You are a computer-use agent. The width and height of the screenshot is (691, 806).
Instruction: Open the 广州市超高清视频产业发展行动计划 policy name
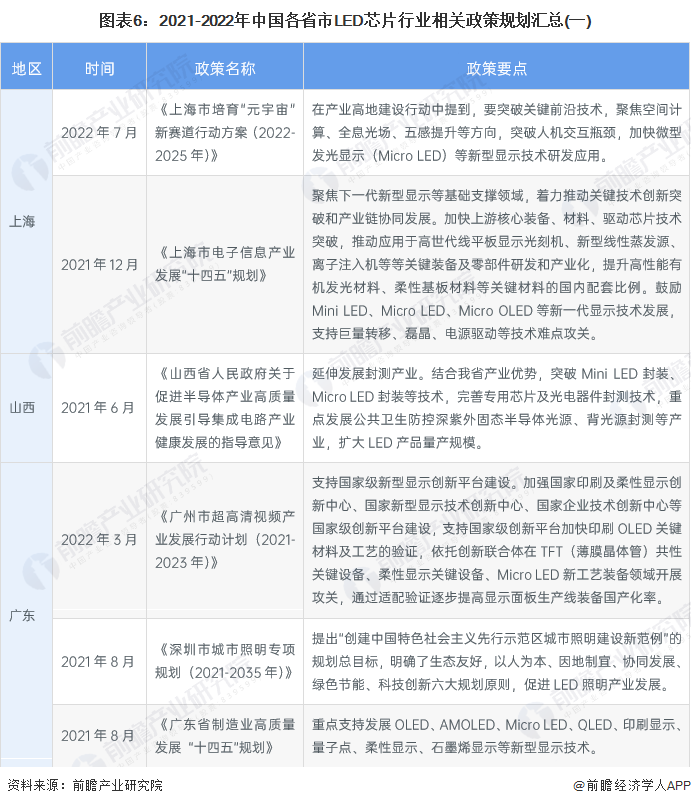pyautogui.click(x=224, y=540)
